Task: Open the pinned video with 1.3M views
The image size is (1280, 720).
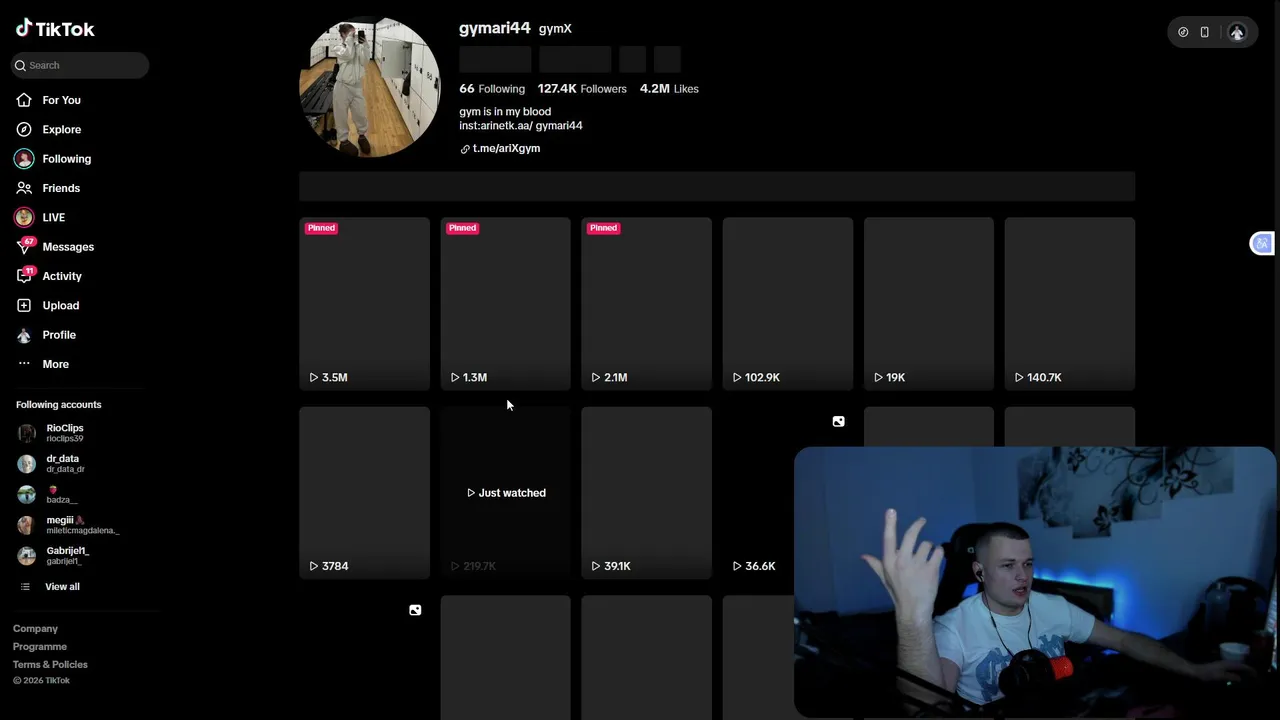Action: [x=505, y=303]
